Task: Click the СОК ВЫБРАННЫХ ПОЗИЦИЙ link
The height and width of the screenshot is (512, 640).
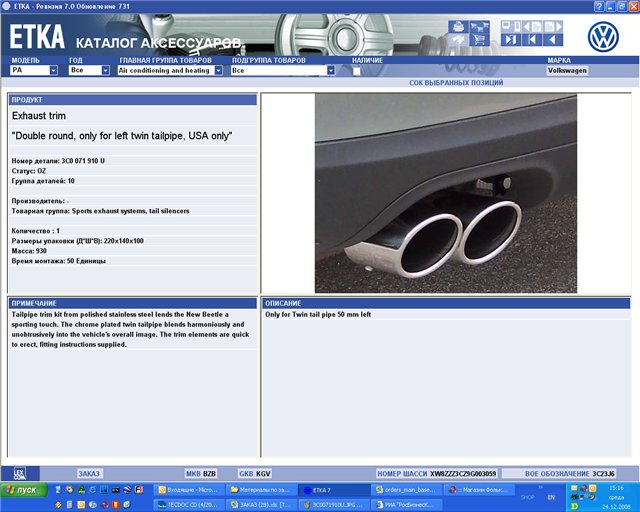Action: click(456, 82)
